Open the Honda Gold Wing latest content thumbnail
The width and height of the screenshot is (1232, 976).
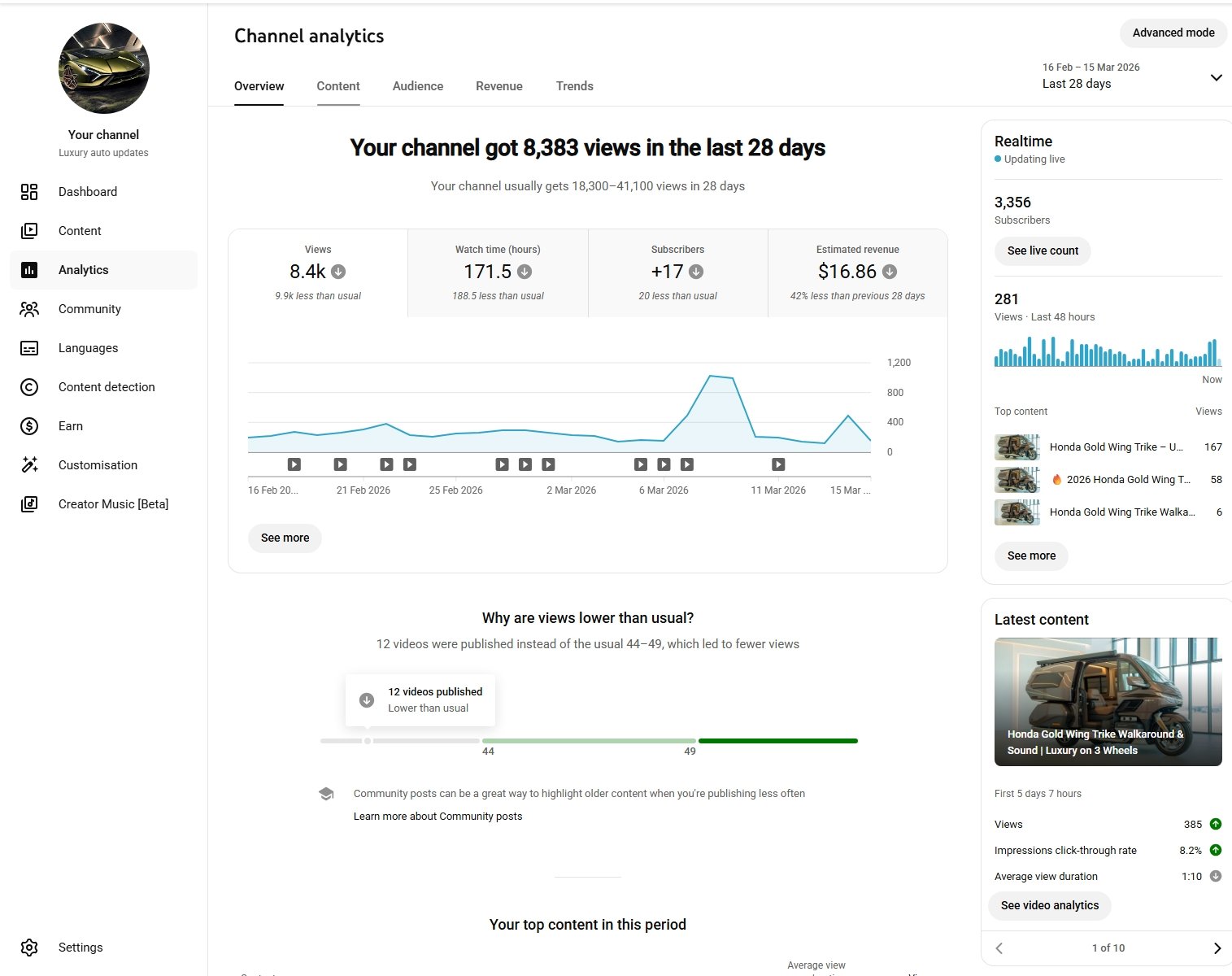coord(1108,701)
